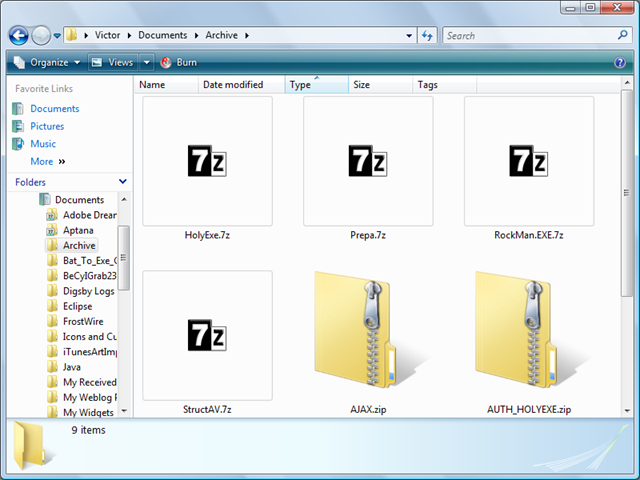Click the folder tree scrollbar thumb
This screenshot has width=640, height=480.
tap(124, 258)
